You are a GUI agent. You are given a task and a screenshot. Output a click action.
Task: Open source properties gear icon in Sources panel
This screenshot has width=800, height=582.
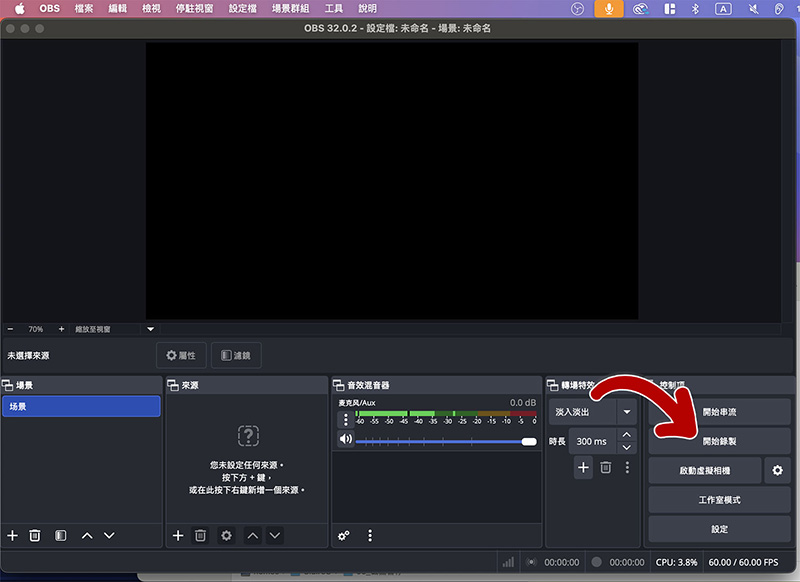pos(226,536)
